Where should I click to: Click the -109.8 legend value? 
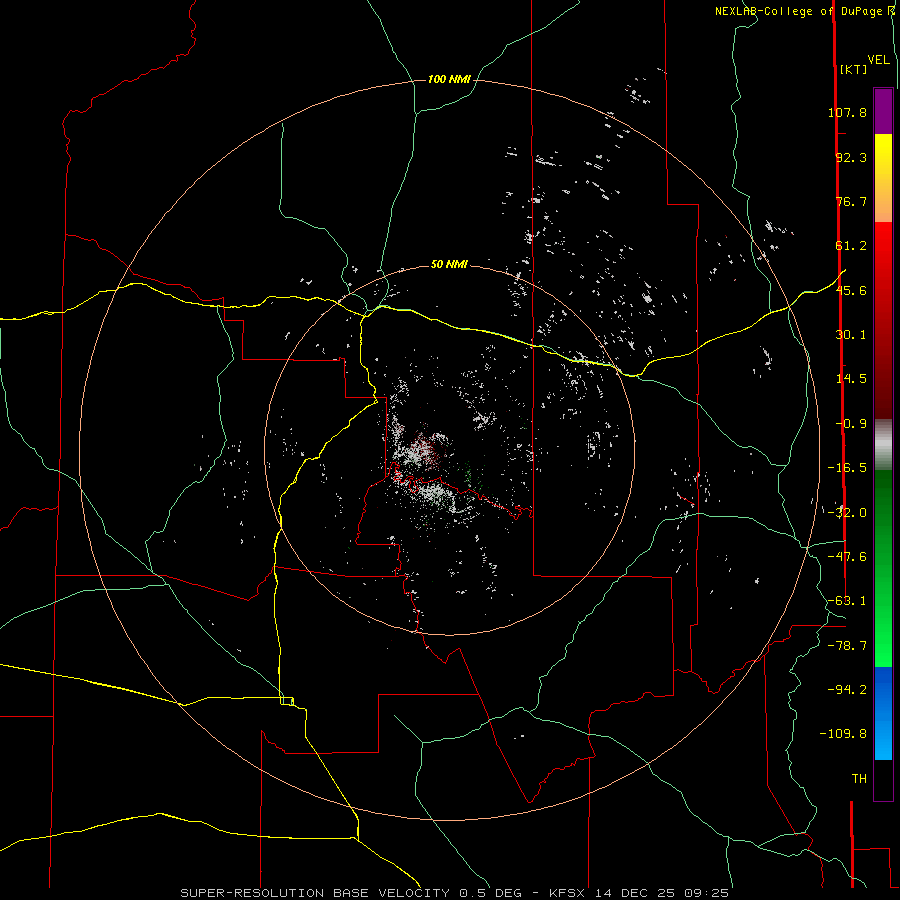click(x=843, y=734)
